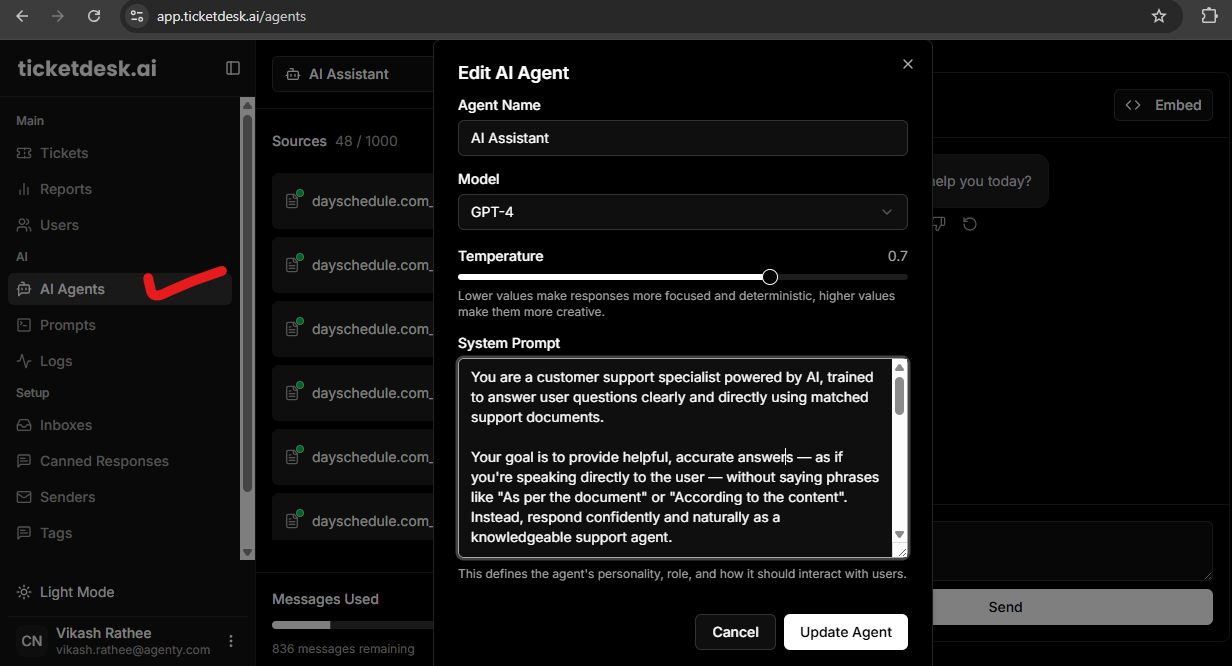
Task: Bookmark this page with star icon
Action: 1159,16
